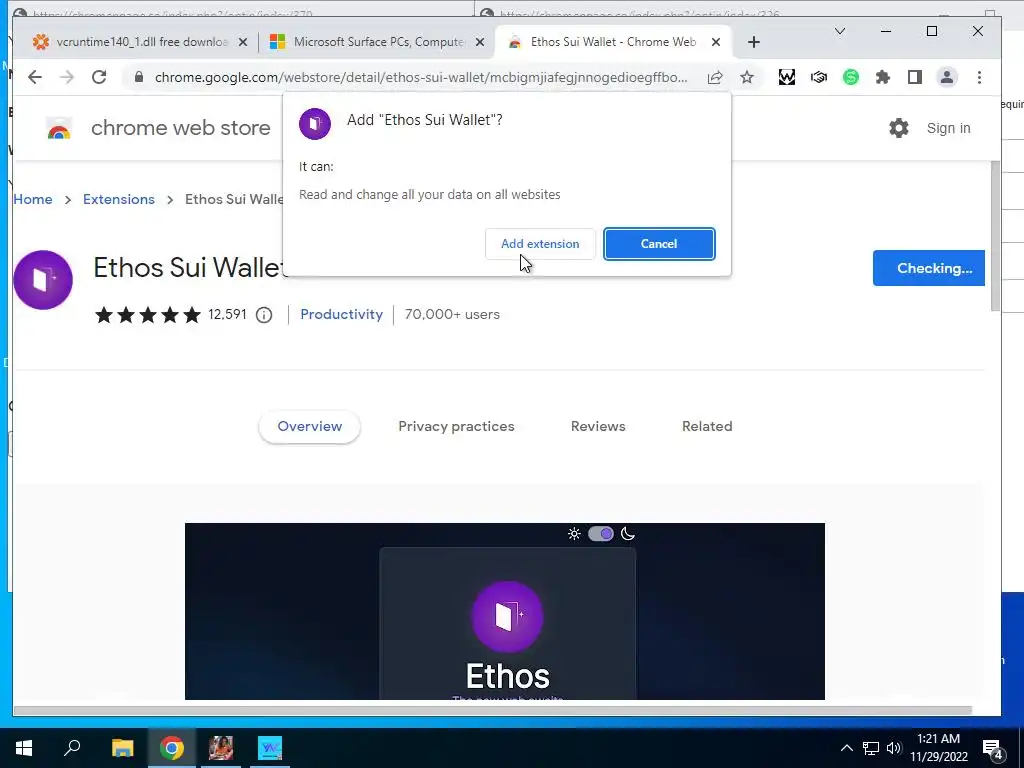Go to Home breadcrumb link

(x=33, y=199)
